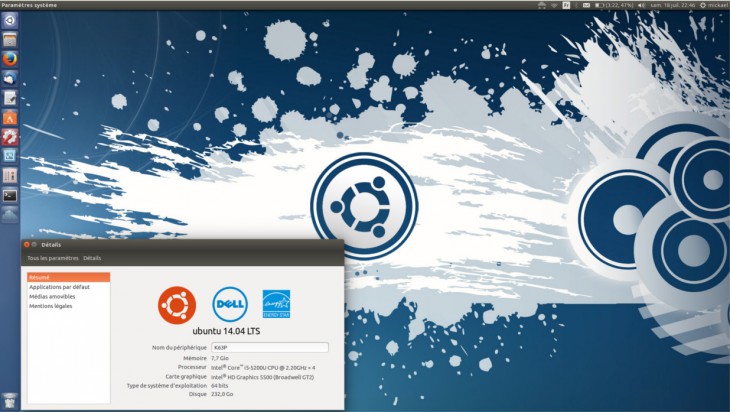The width and height of the screenshot is (730, 412).
Task: Click the sound volume indicator
Action: click(x=641, y=5)
